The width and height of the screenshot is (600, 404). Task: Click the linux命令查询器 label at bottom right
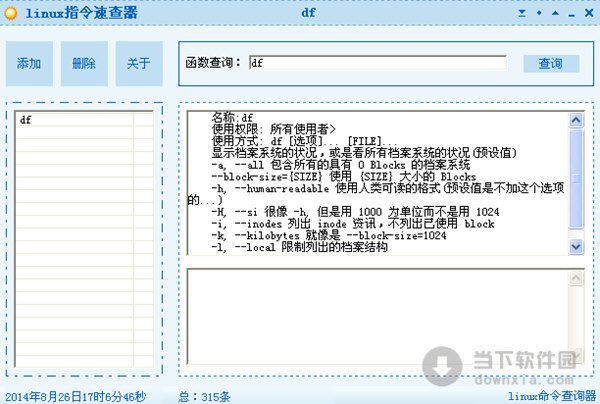[x=552, y=396]
